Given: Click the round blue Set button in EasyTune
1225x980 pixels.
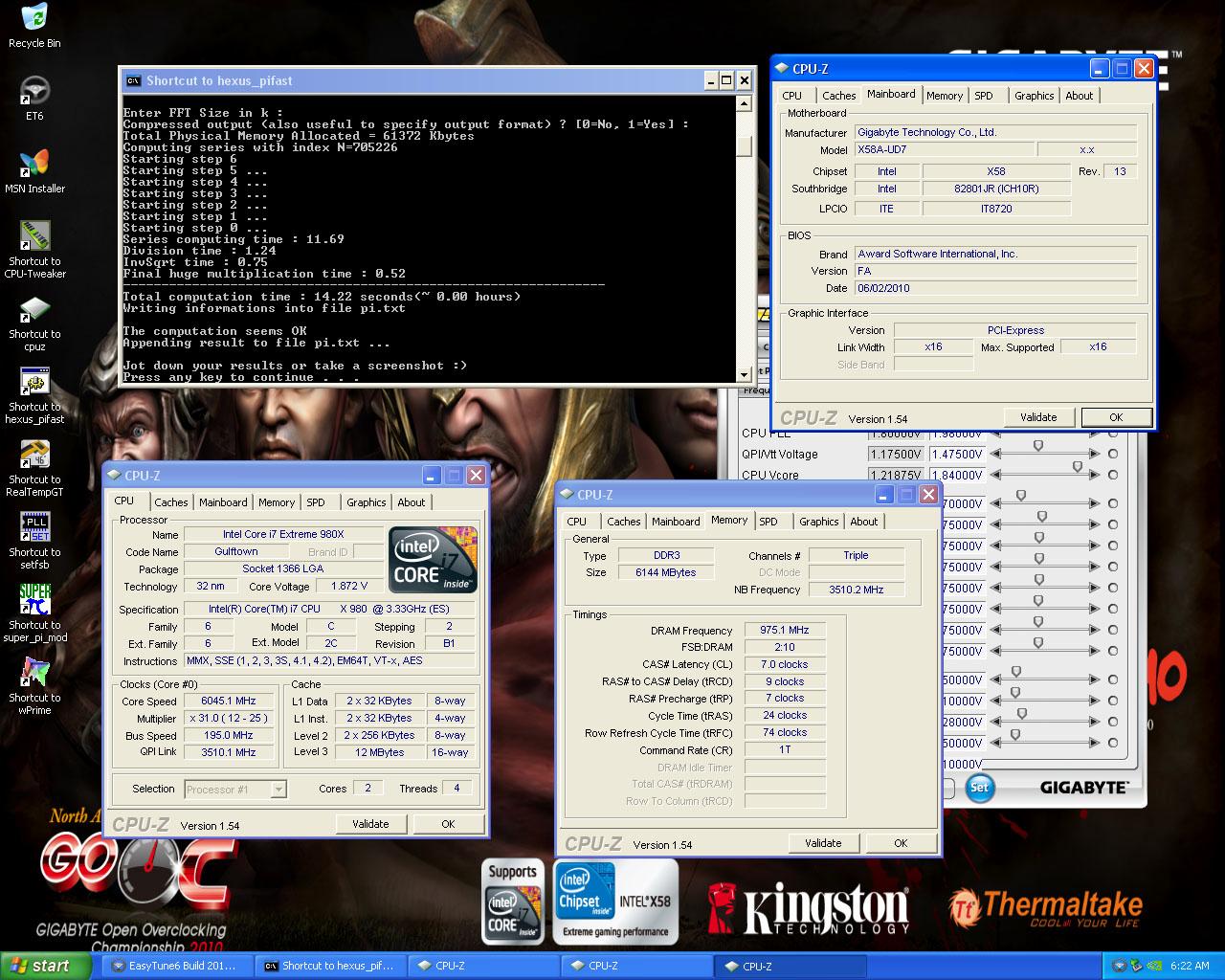Looking at the screenshot, I should pos(979,788).
